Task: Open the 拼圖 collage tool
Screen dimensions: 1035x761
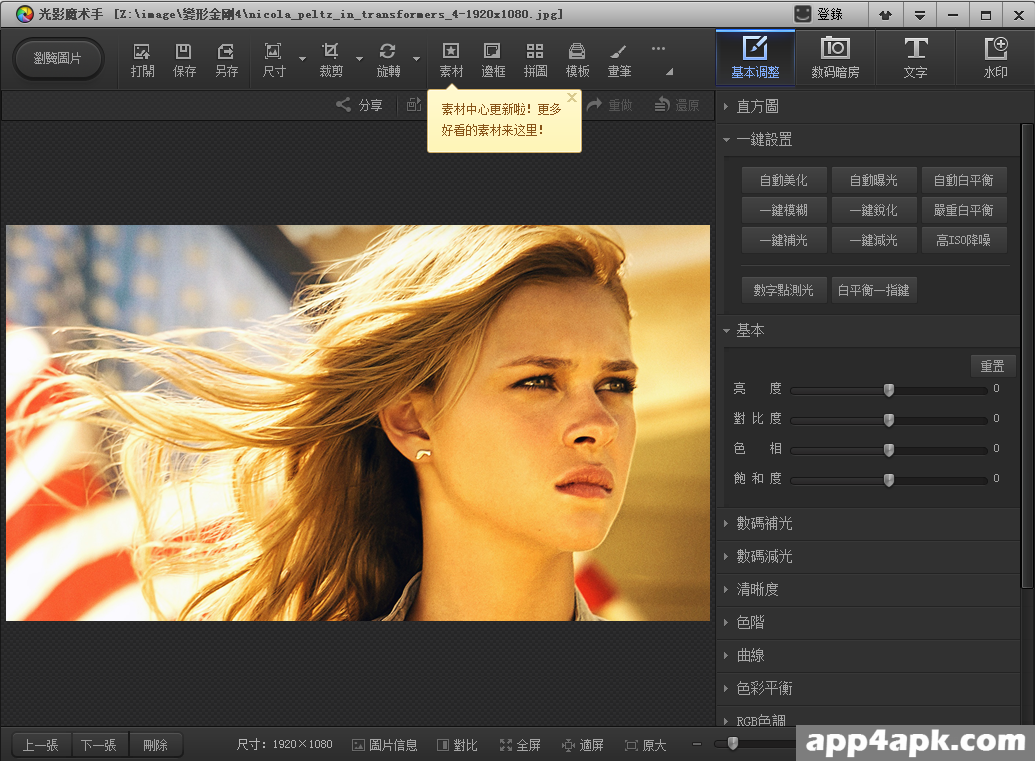Action: pos(535,59)
